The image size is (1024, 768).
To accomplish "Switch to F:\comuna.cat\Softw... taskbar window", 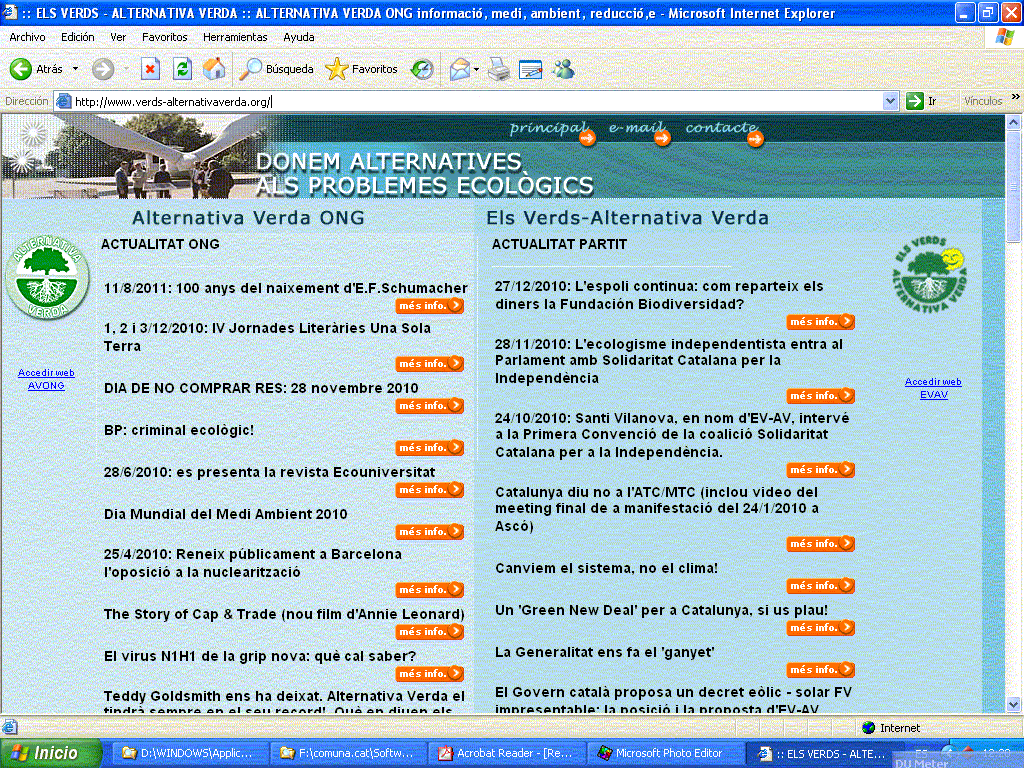I will [347, 754].
